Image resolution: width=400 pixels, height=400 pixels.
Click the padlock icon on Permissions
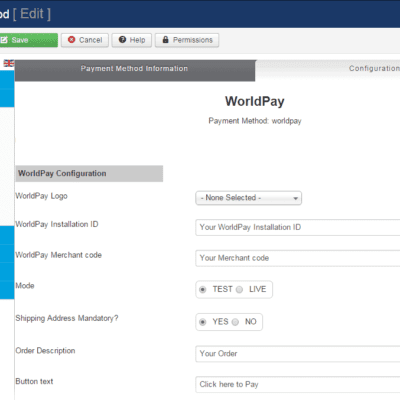point(165,40)
